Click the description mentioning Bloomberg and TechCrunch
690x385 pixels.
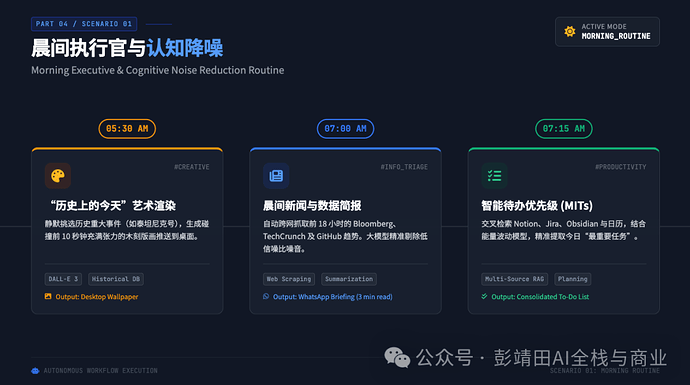pos(345,236)
